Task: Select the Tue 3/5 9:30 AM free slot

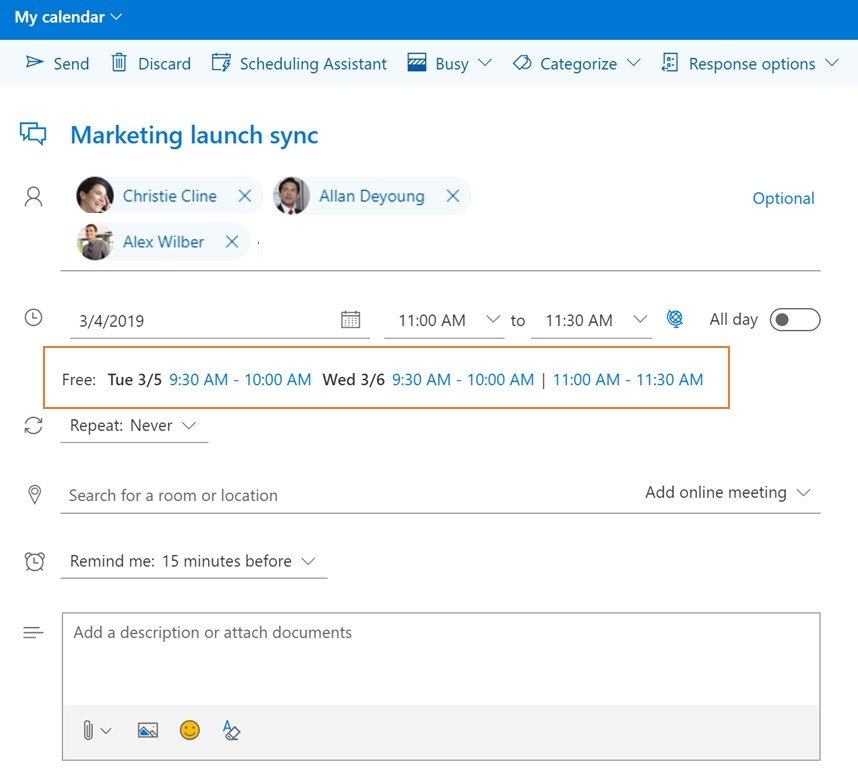Action: tap(240, 379)
